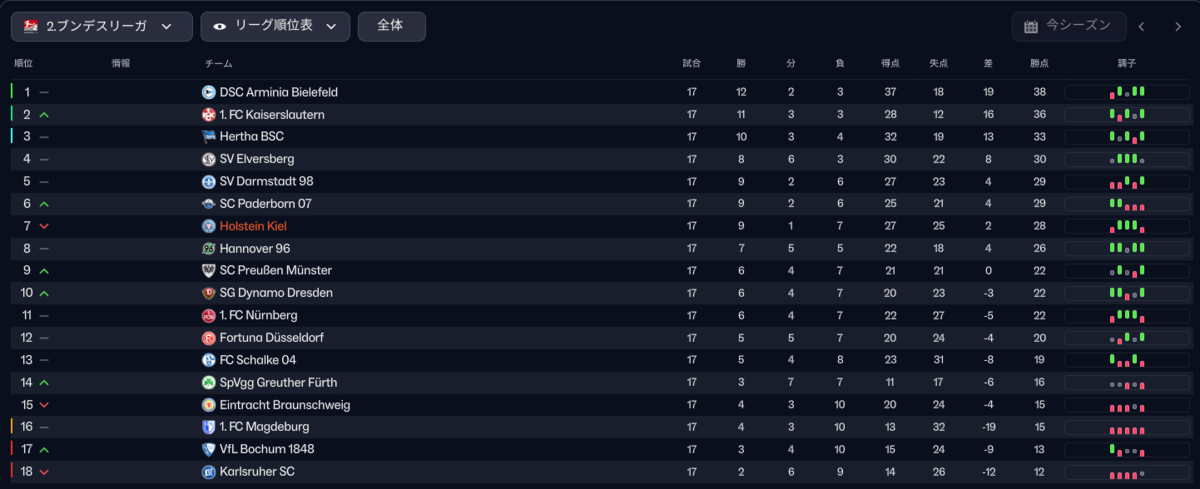Click the FC Schalke 04 club crest

[x=209, y=360]
